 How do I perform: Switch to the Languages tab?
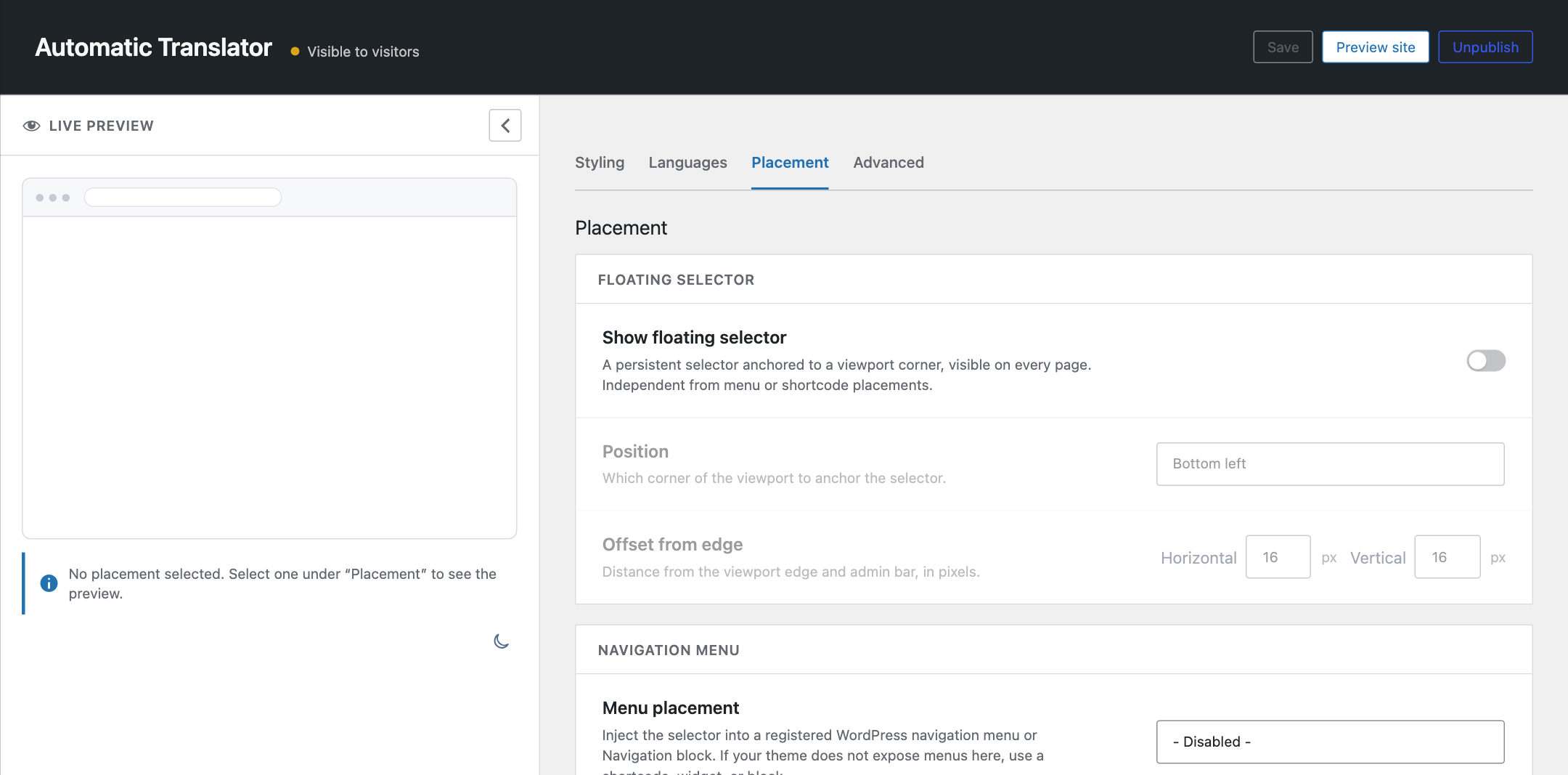pyautogui.click(x=687, y=163)
